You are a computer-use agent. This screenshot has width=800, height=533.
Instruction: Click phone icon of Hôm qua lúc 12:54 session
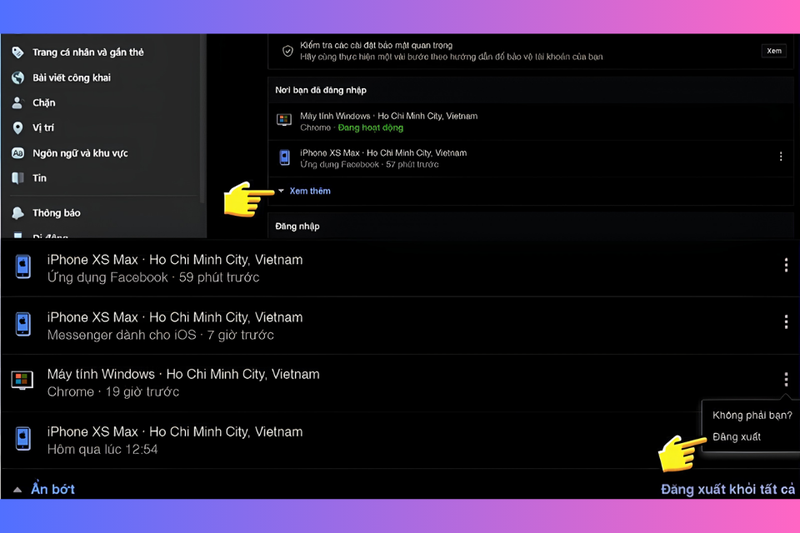[x=23, y=439]
